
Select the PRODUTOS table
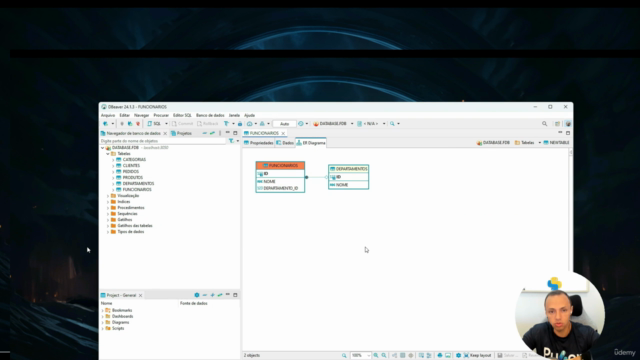pos(133,178)
